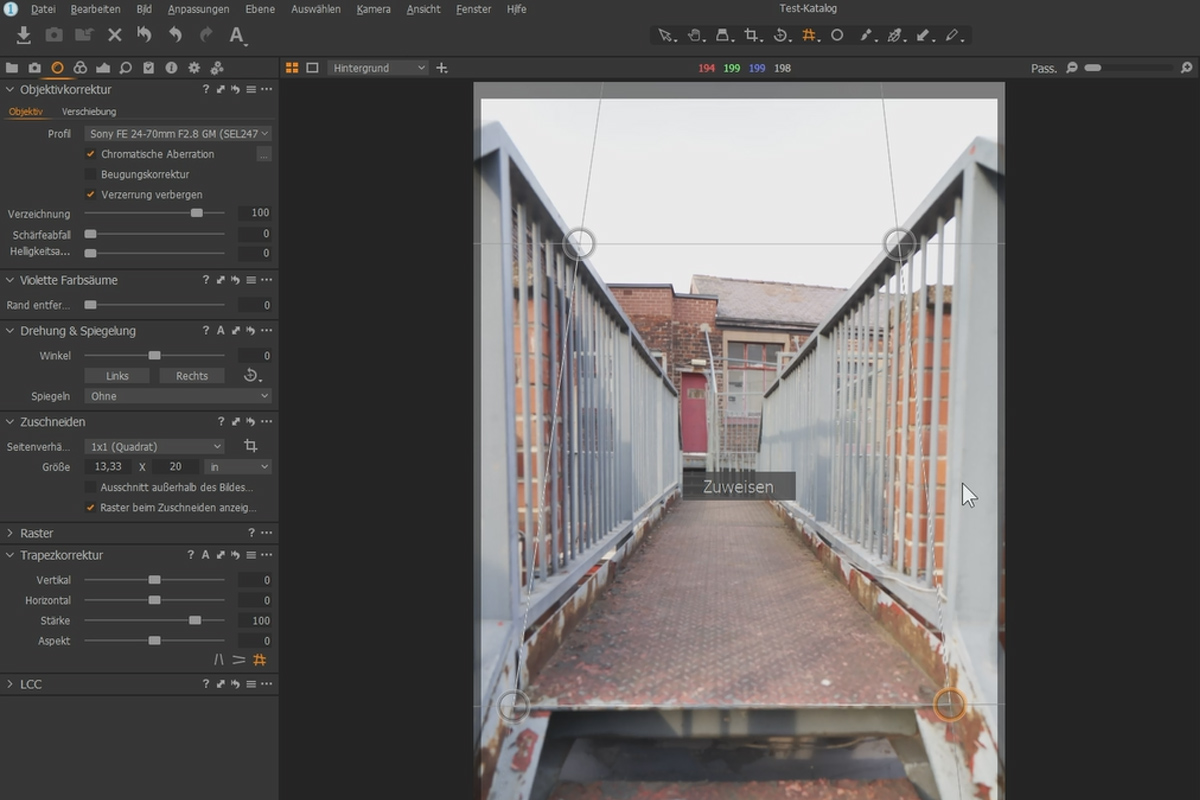Expand the LCC panel

pyautogui.click(x=10, y=684)
